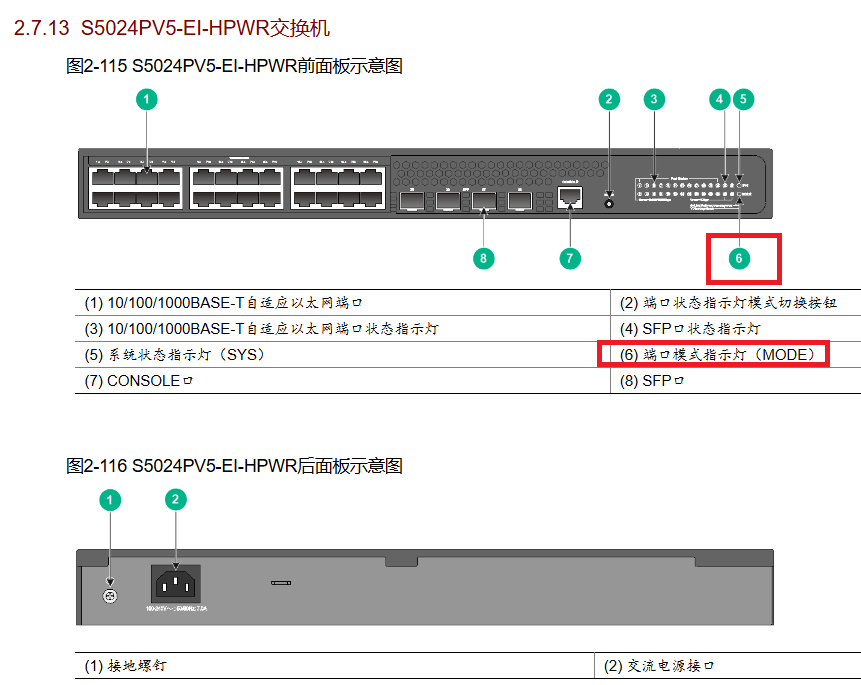
Task: Click green callout 2 on front panel figure
Action: [x=609, y=99]
